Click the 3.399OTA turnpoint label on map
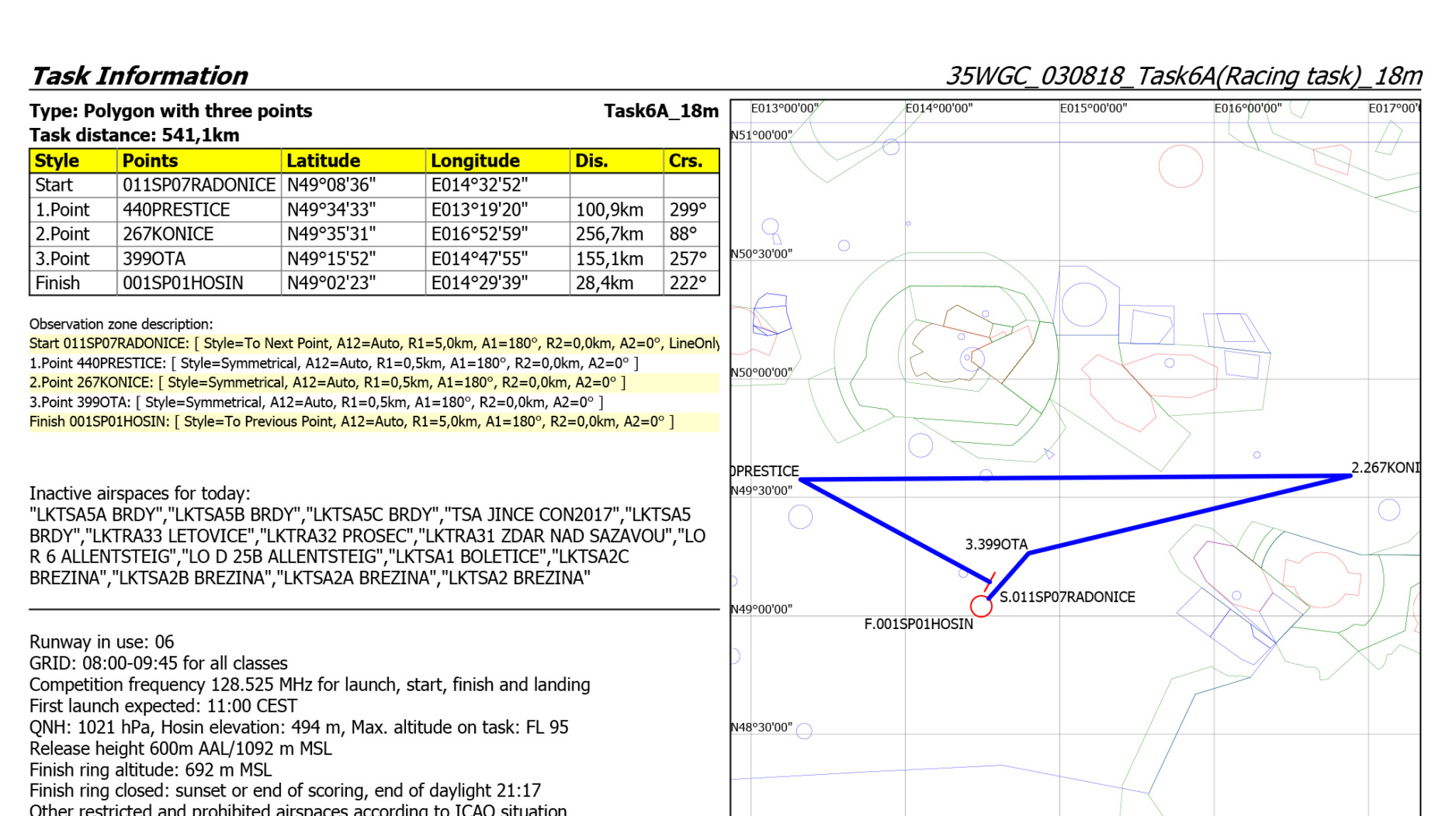The height and width of the screenshot is (816, 1456). pos(996,545)
